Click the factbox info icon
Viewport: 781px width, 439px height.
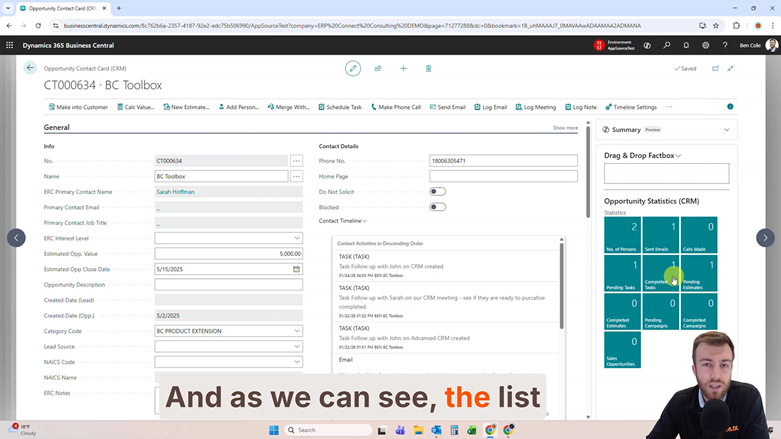pyautogui.click(x=730, y=107)
